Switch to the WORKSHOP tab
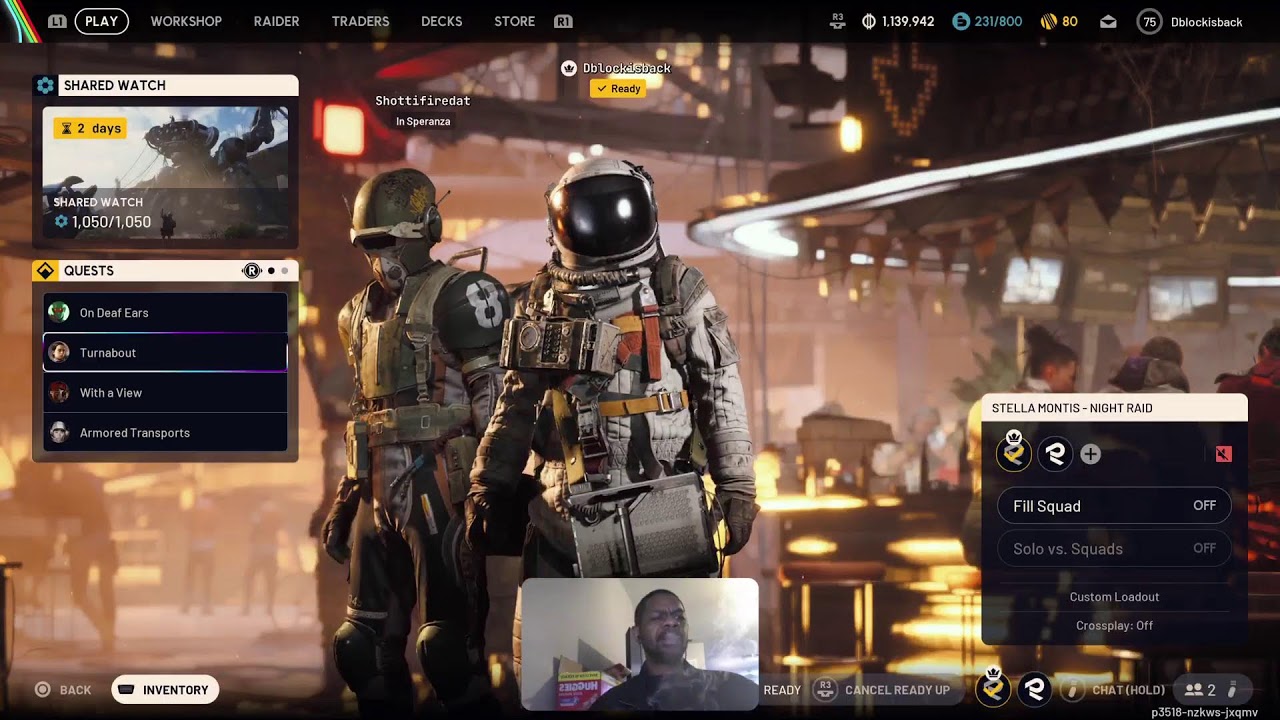The width and height of the screenshot is (1280, 720). [x=186, y=21]
